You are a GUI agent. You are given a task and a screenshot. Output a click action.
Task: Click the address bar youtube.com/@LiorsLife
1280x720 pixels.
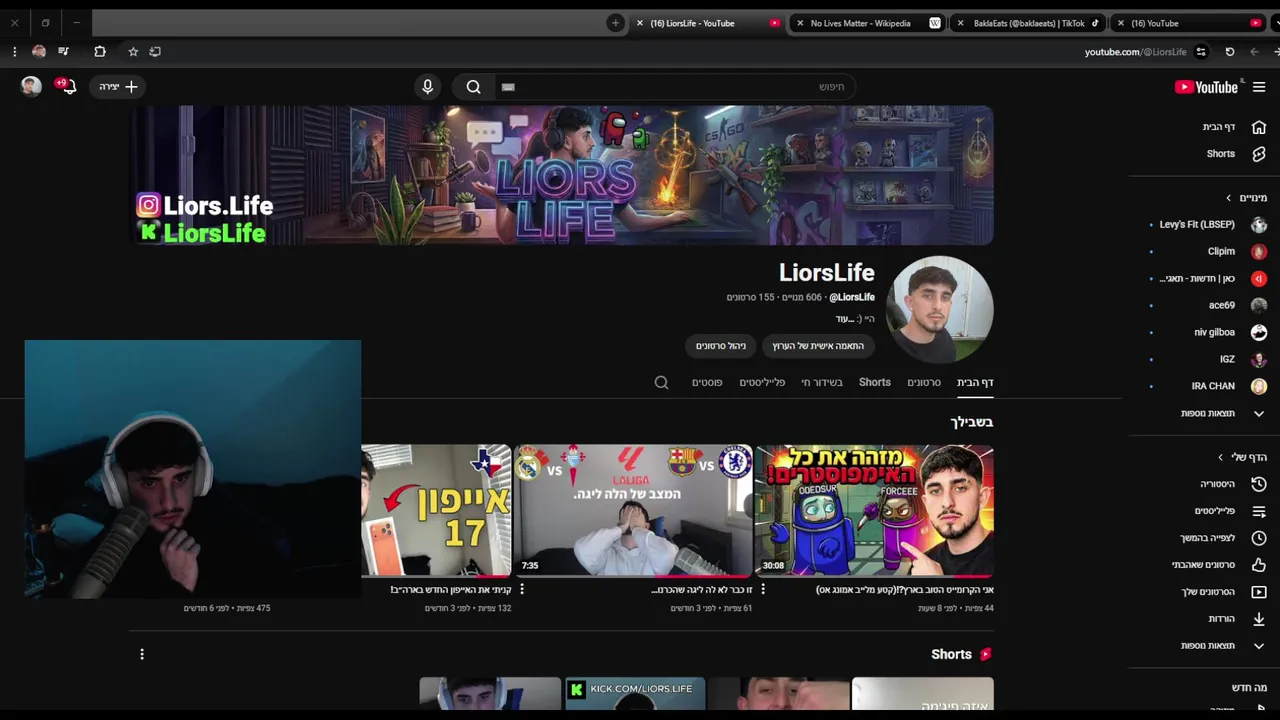pos(1135,52)
